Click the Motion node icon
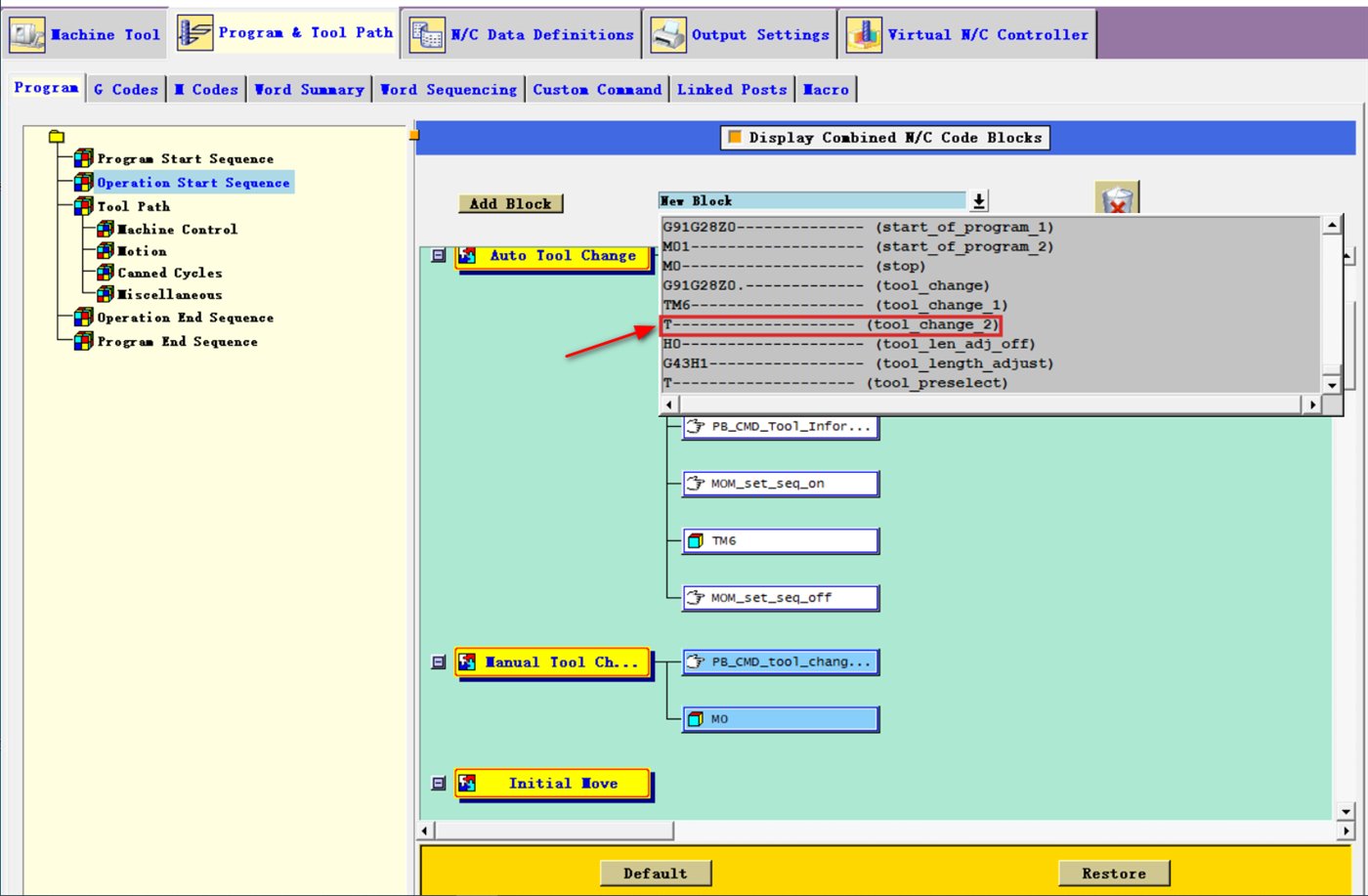The image size is (1368, 896). click(x=106, y=251)
